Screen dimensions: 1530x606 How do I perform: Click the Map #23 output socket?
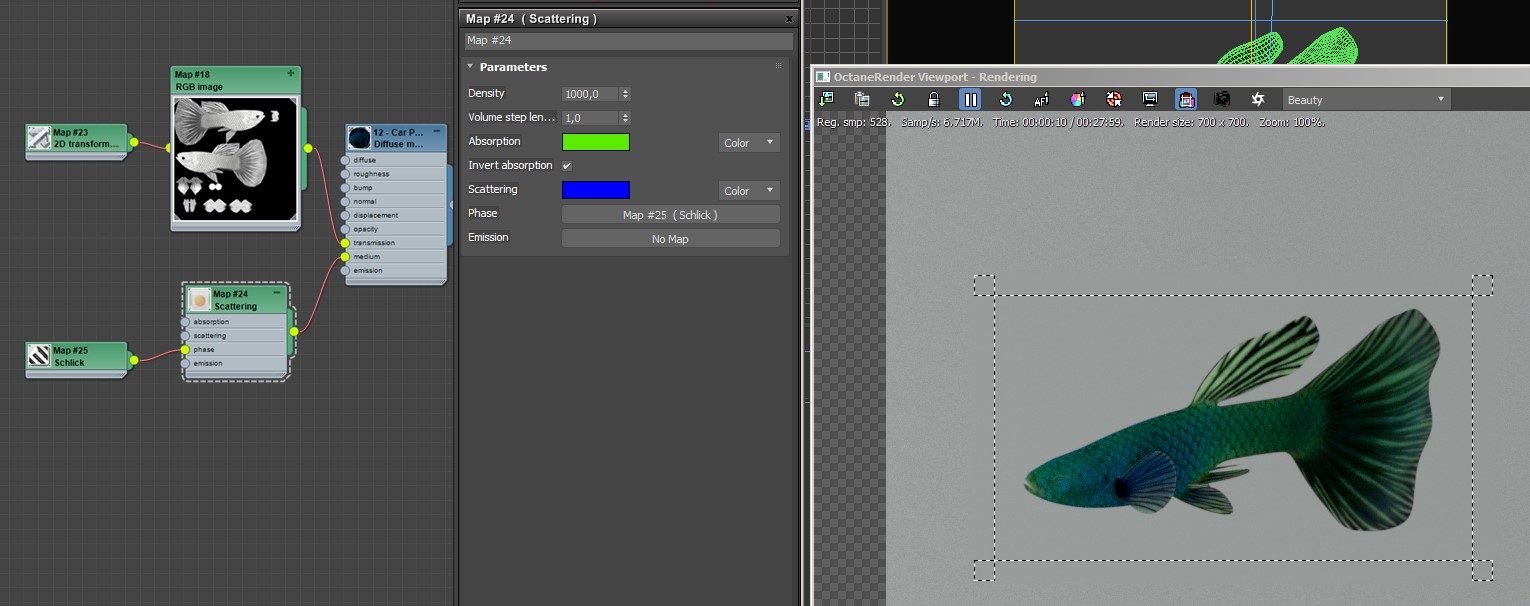tap(134, 141)
